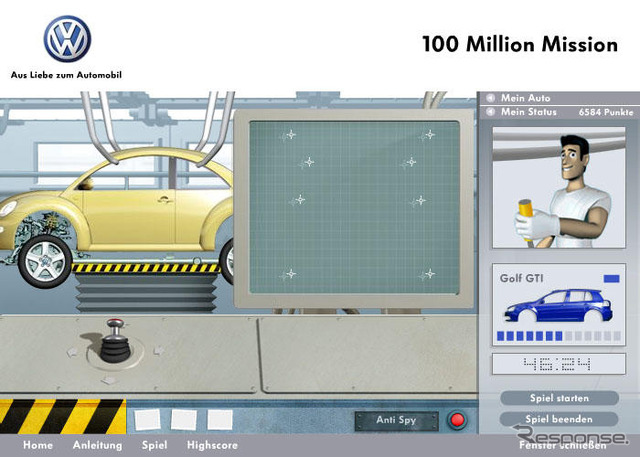Select the third white square slot

coord(220,419)
